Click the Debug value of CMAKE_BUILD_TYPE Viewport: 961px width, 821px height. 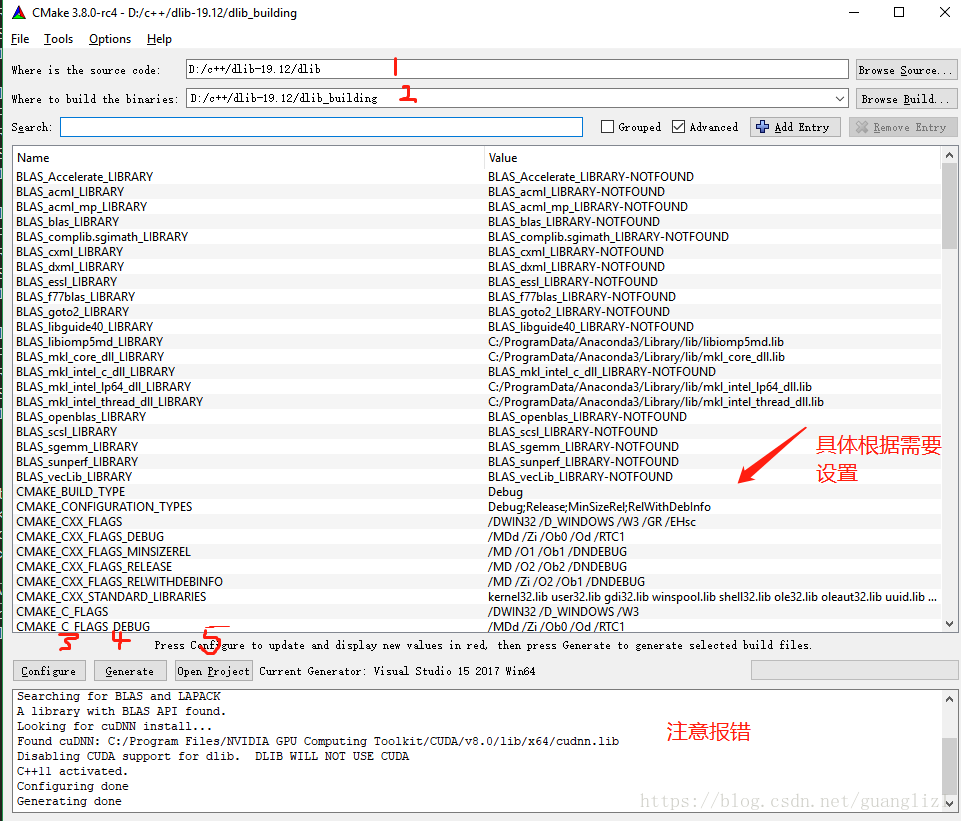coord(506,492)
